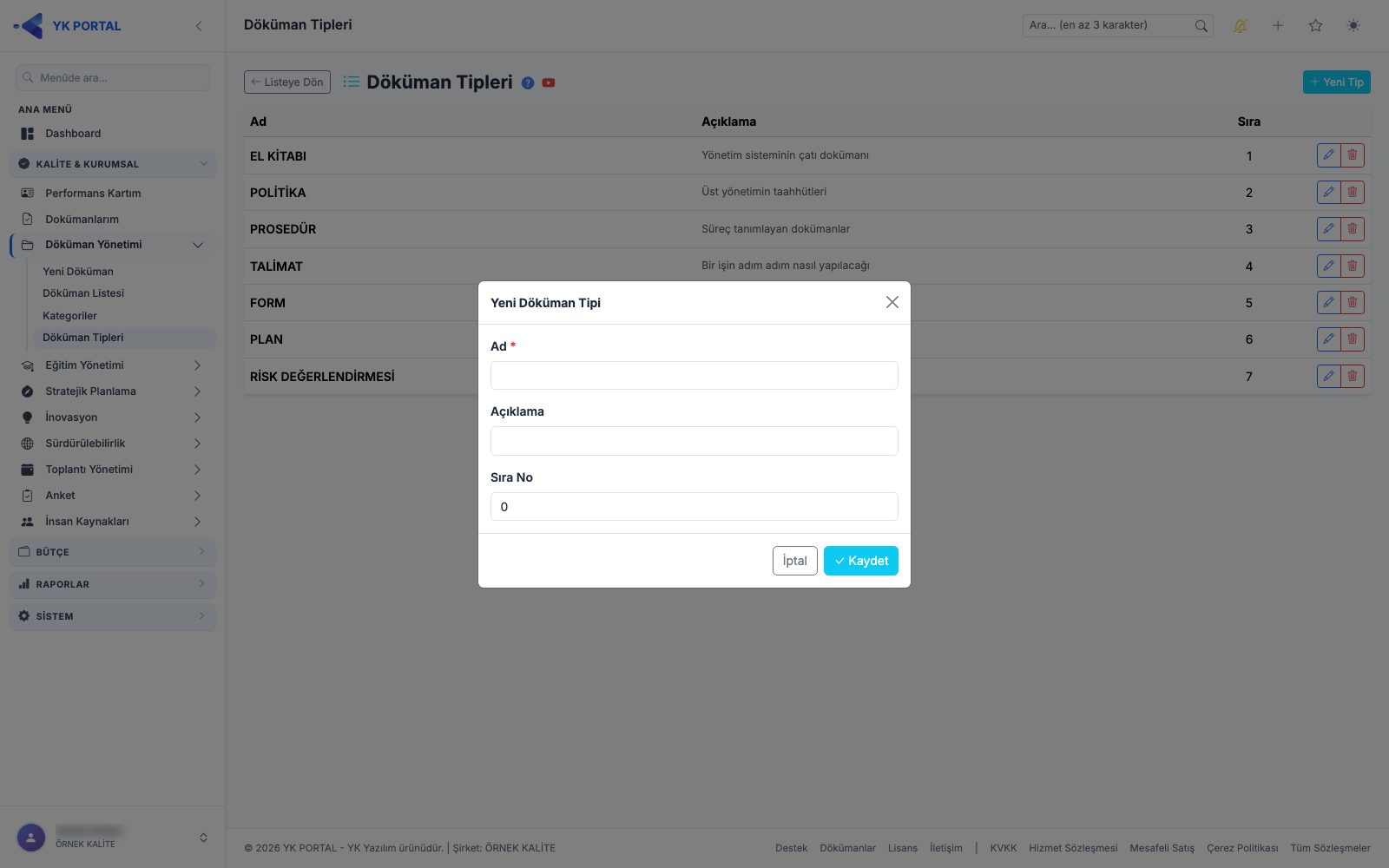
Task: Open the user account switcher arrows
Action: click(203, 838)
